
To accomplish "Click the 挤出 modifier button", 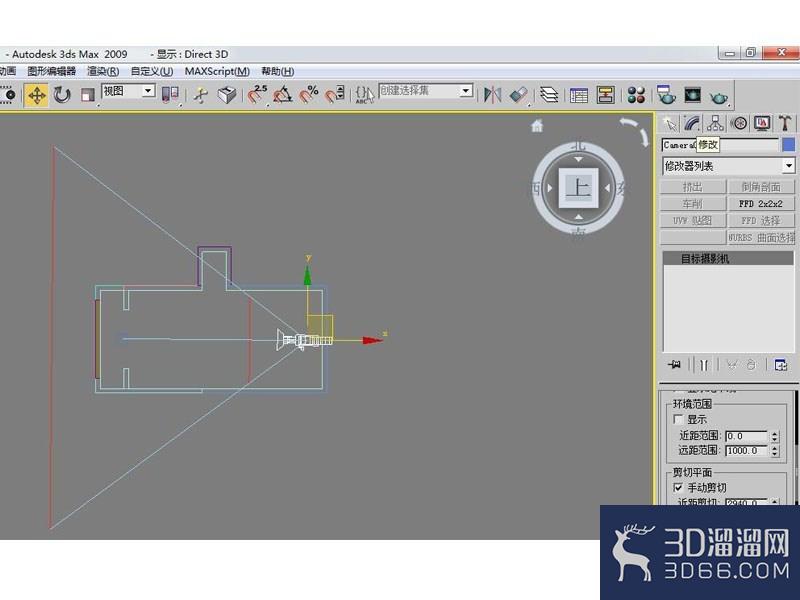I will (693, 187).
